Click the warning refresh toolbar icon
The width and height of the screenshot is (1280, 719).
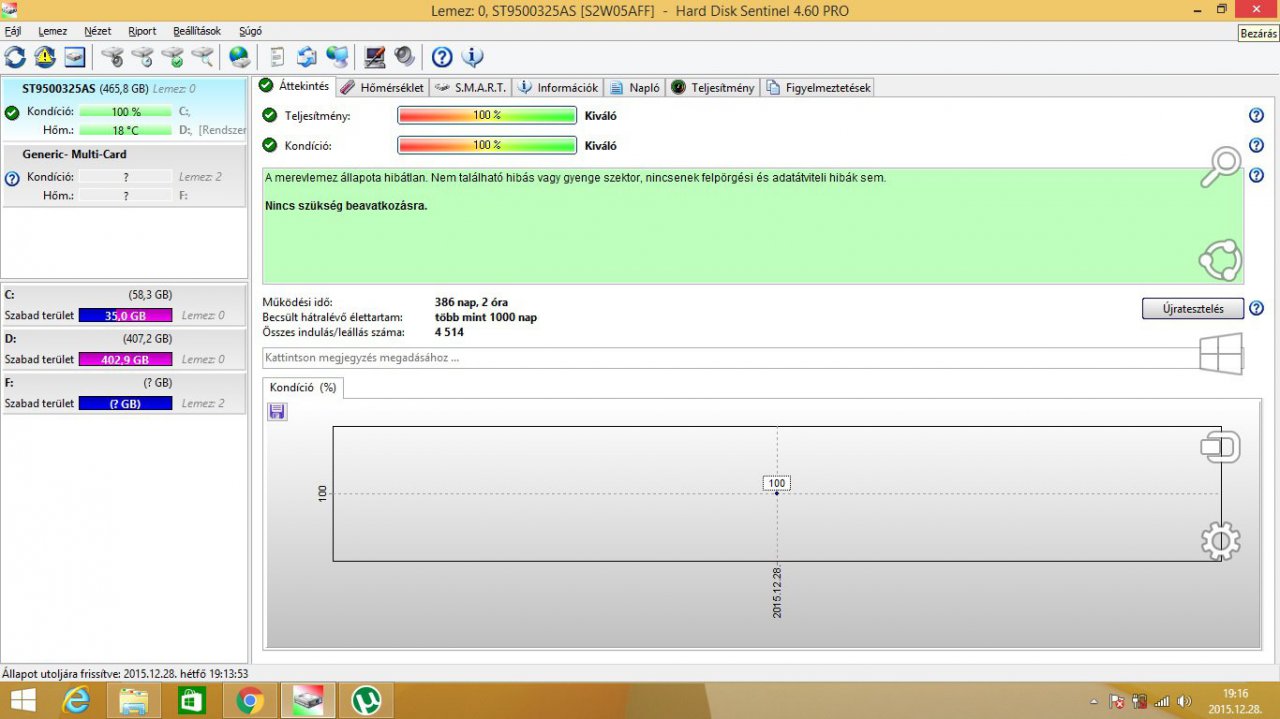(x=45, y=57)
